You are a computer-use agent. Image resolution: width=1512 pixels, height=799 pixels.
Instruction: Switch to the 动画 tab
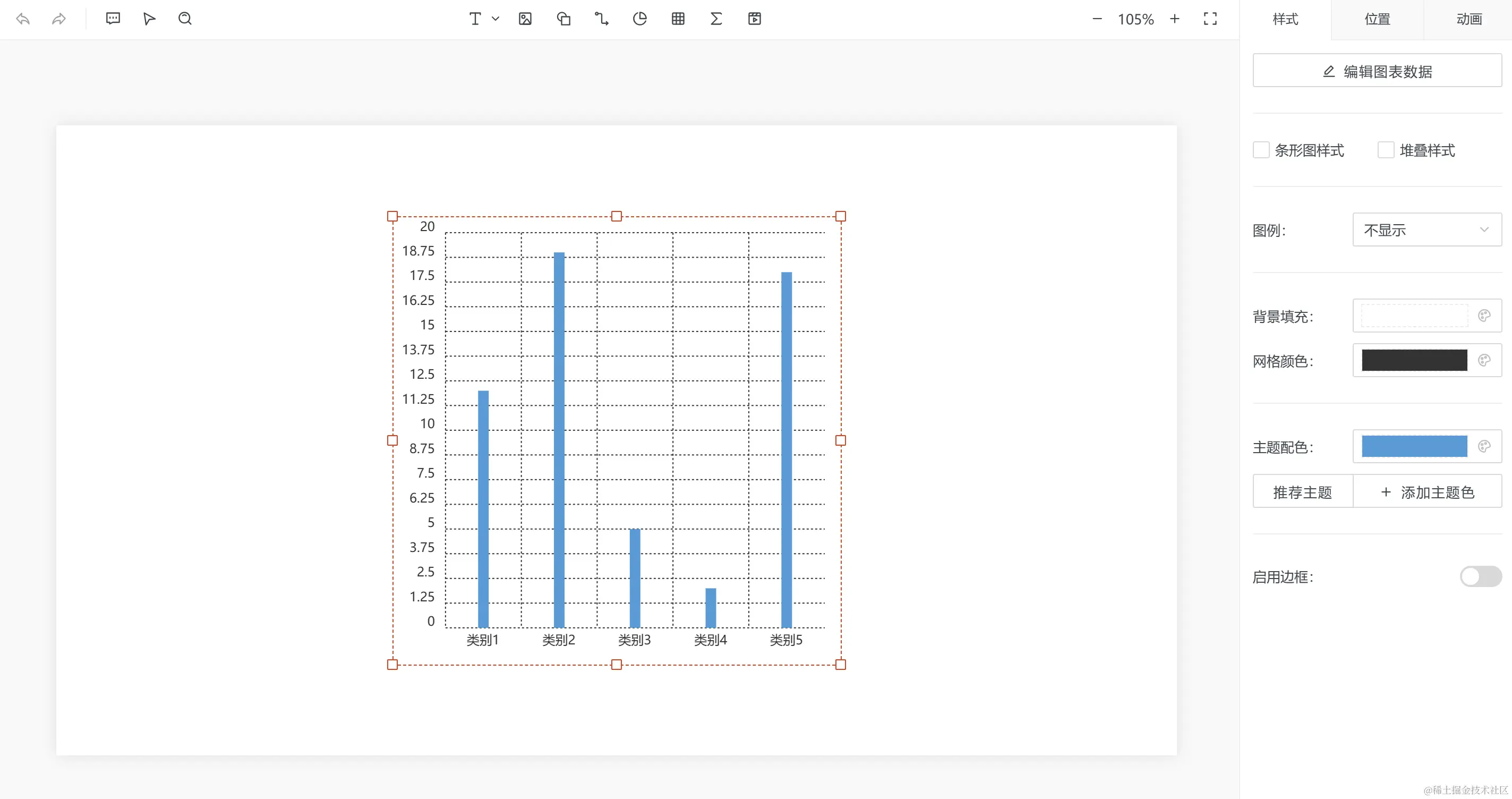[x=1469, y=19]
